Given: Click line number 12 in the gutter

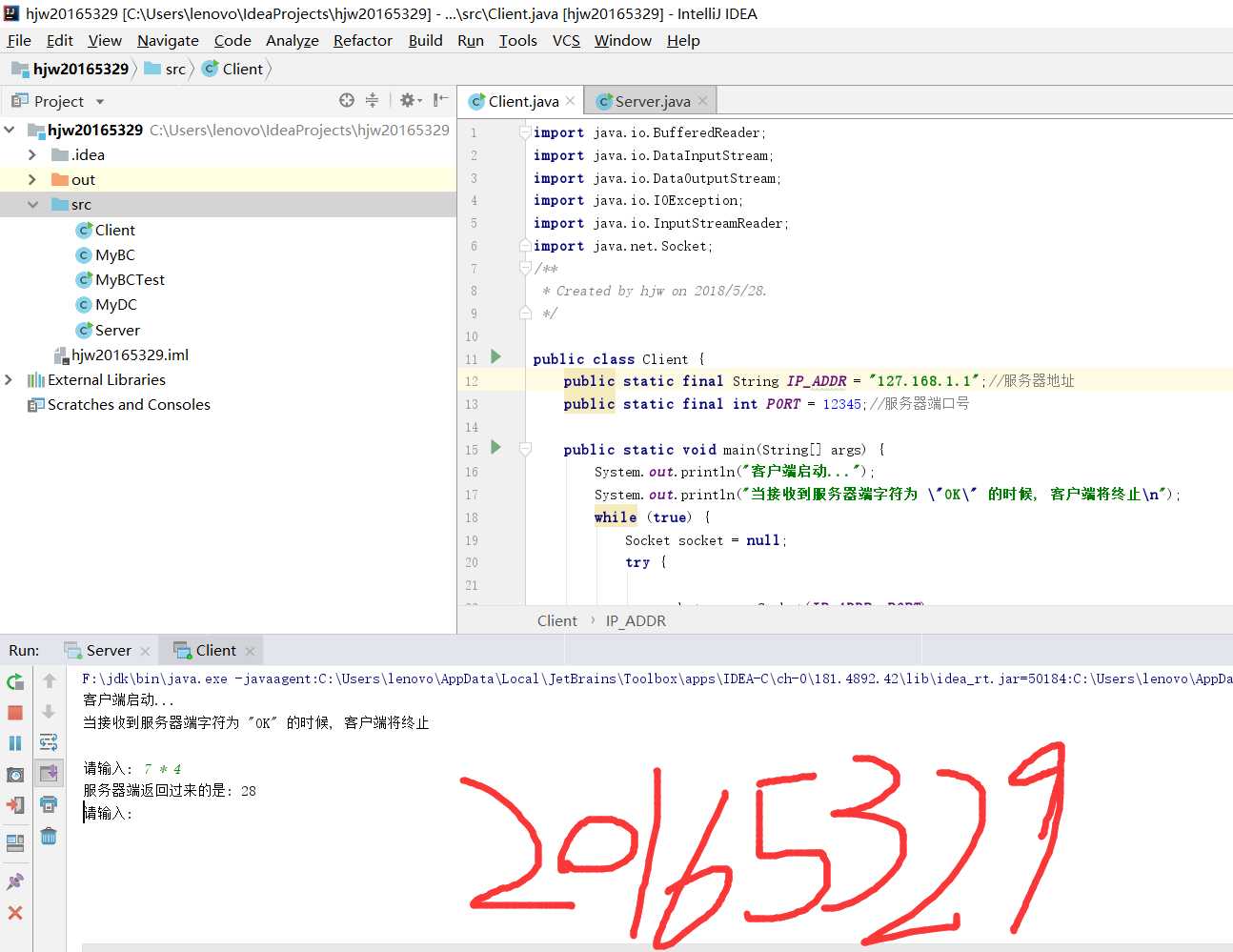Looking at the screenshot, I should (472, 380).
